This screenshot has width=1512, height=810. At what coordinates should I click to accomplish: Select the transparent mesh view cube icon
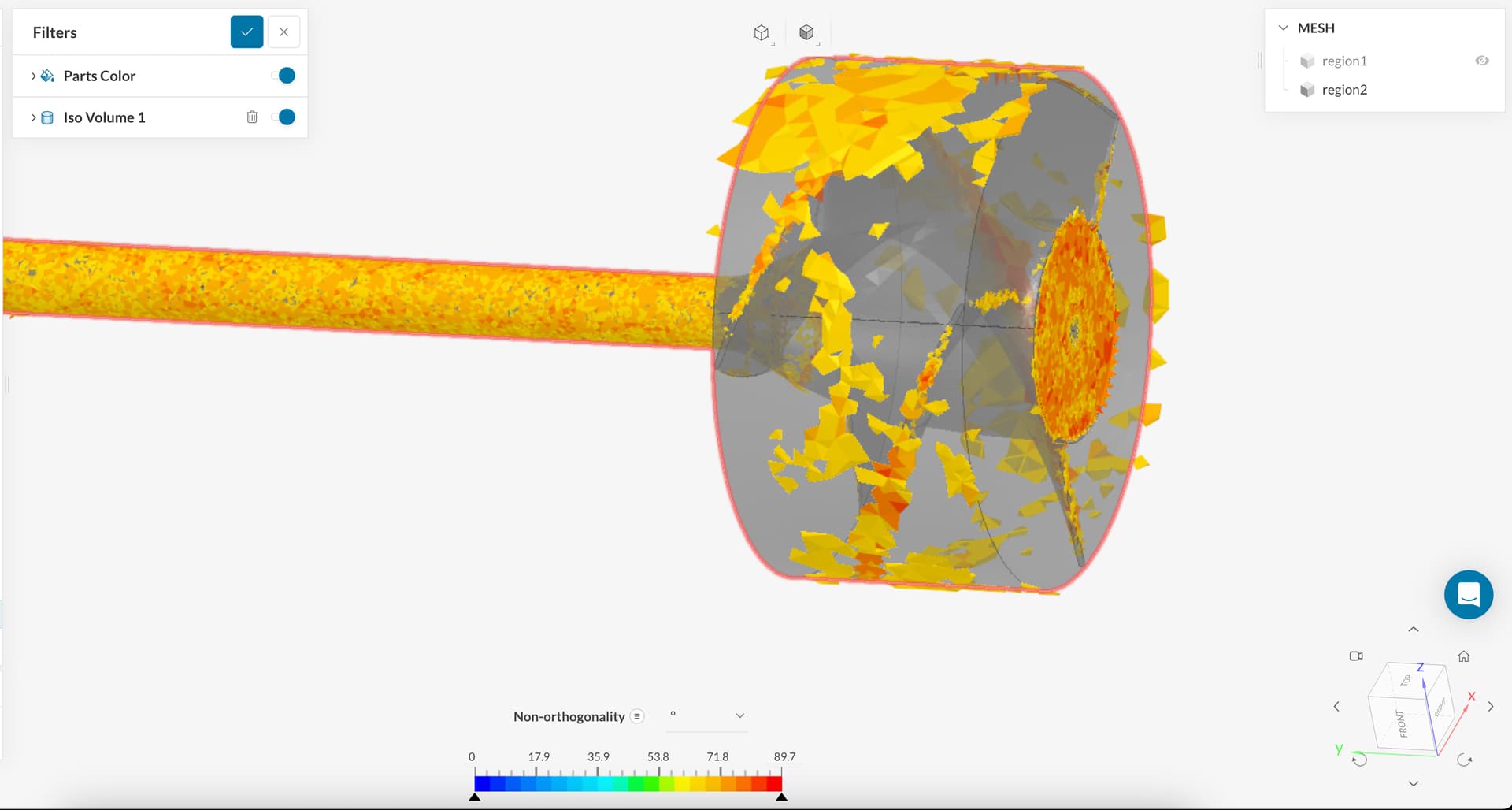(761, 32)
